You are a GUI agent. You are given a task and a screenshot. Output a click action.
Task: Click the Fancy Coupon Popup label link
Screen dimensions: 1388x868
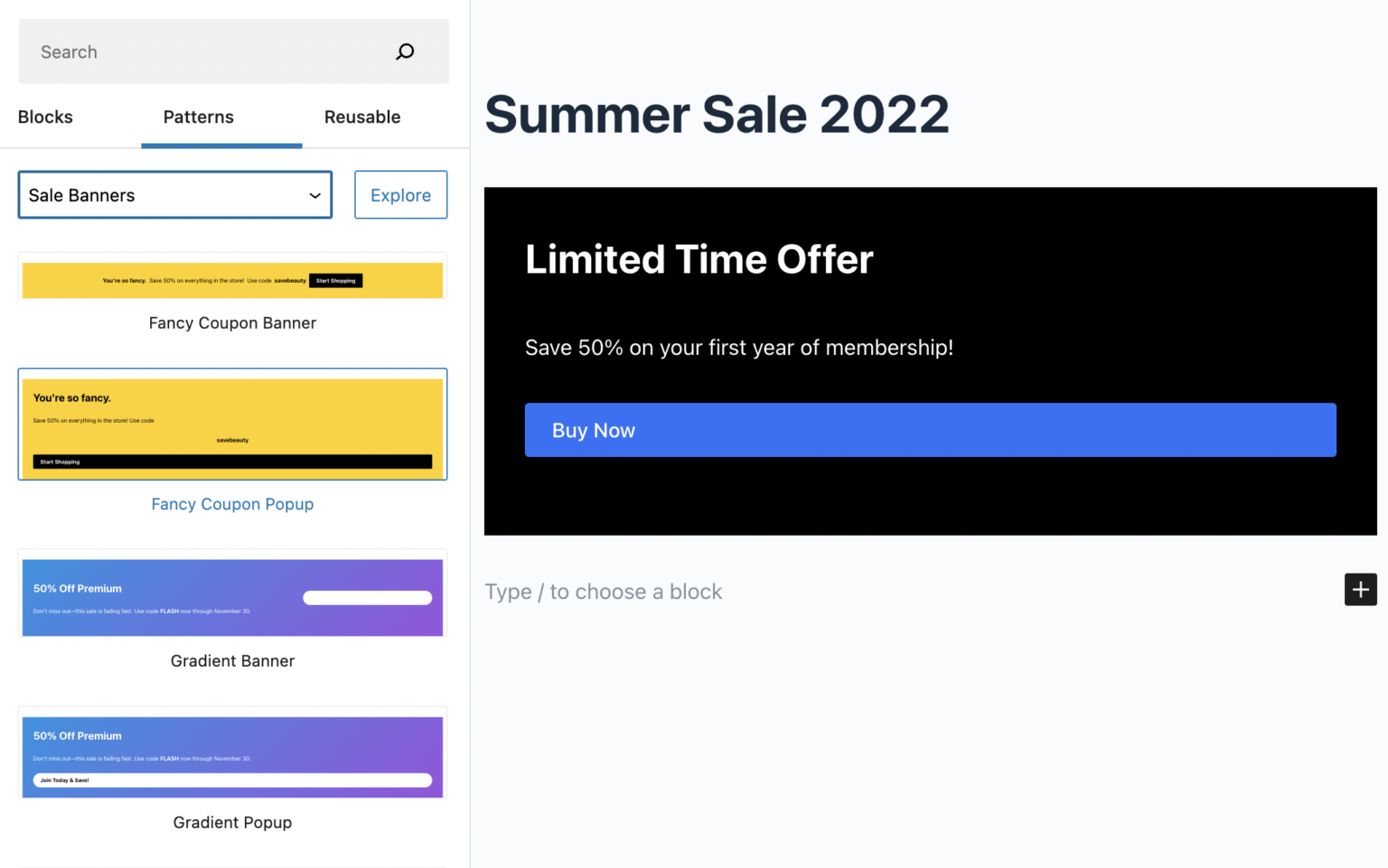coord(232,504)
